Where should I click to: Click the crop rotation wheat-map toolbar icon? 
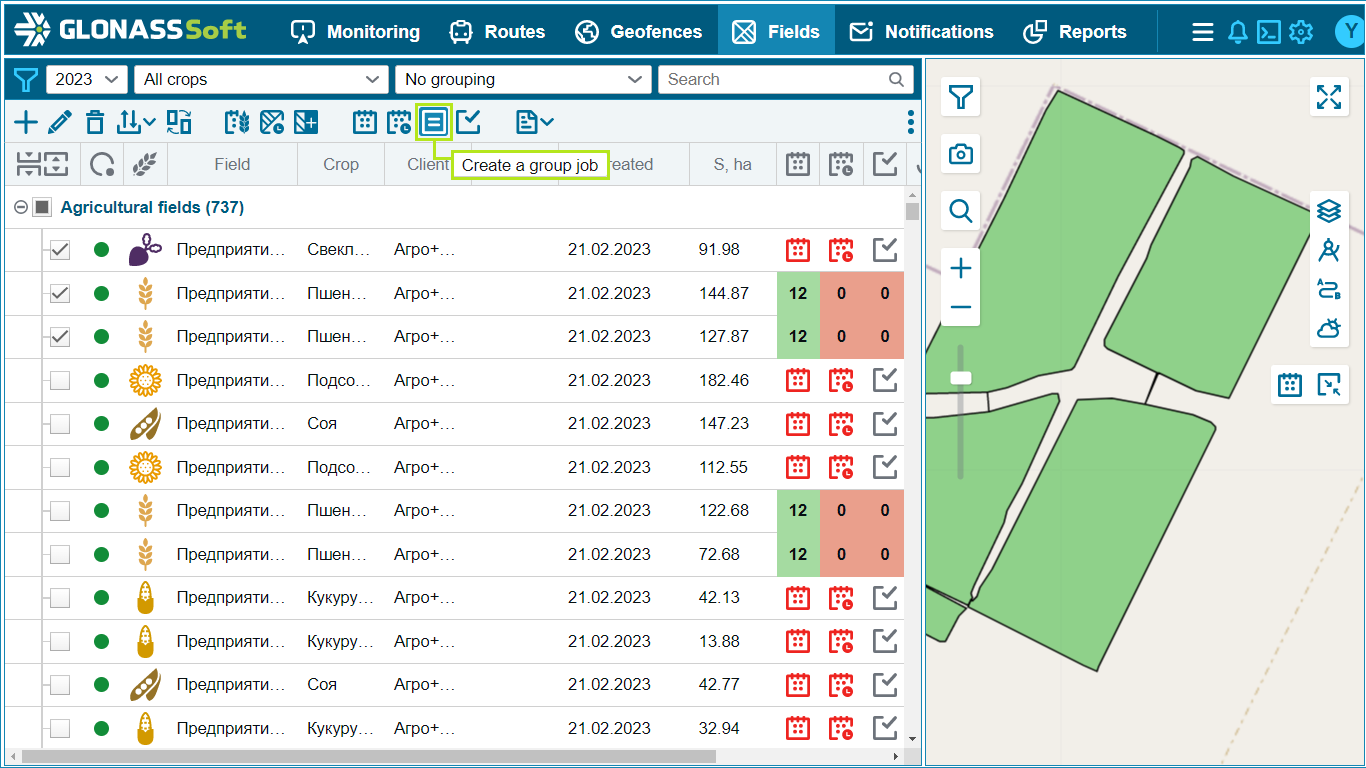236,122
